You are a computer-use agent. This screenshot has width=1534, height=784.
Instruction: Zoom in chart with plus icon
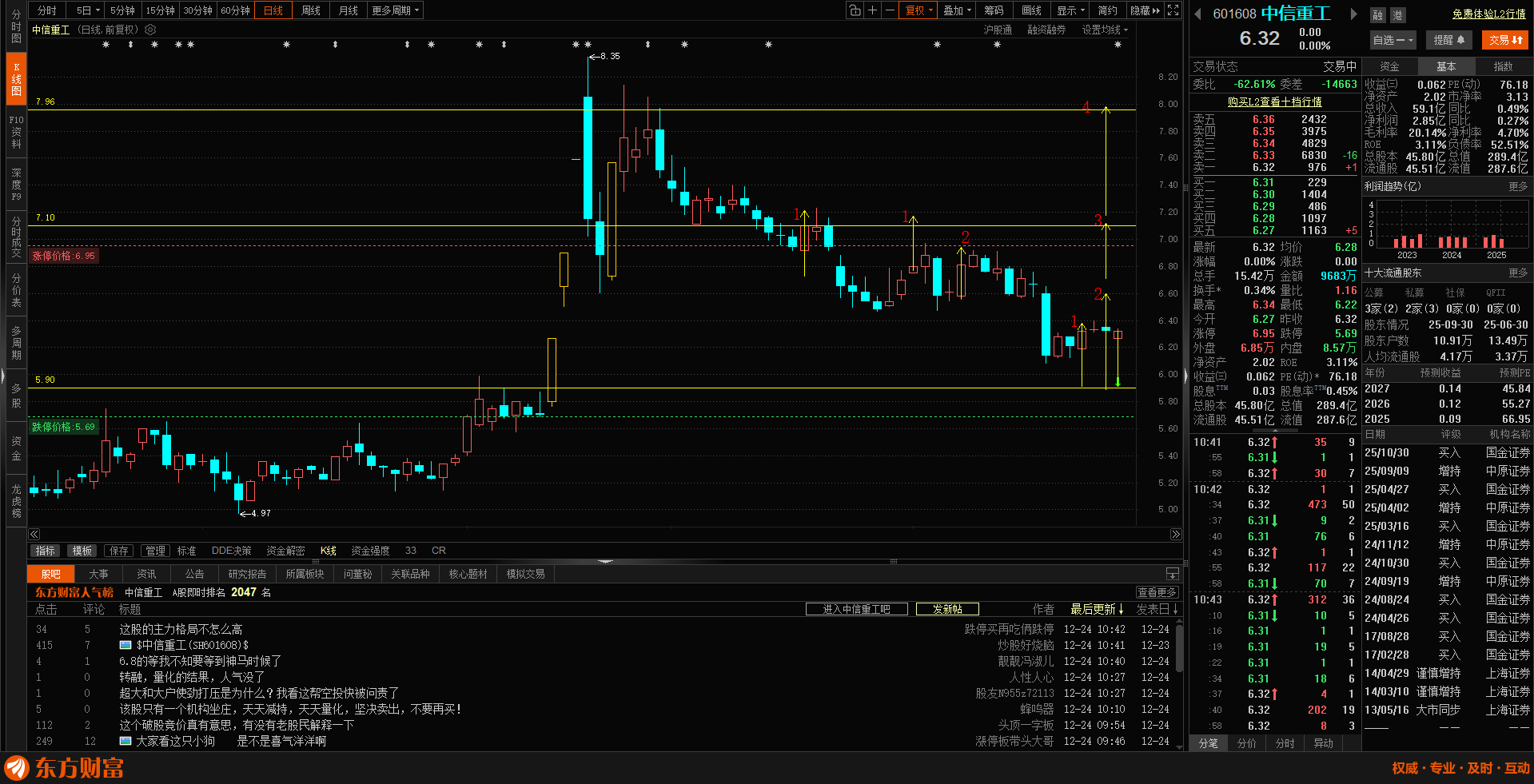click(873, 10)
